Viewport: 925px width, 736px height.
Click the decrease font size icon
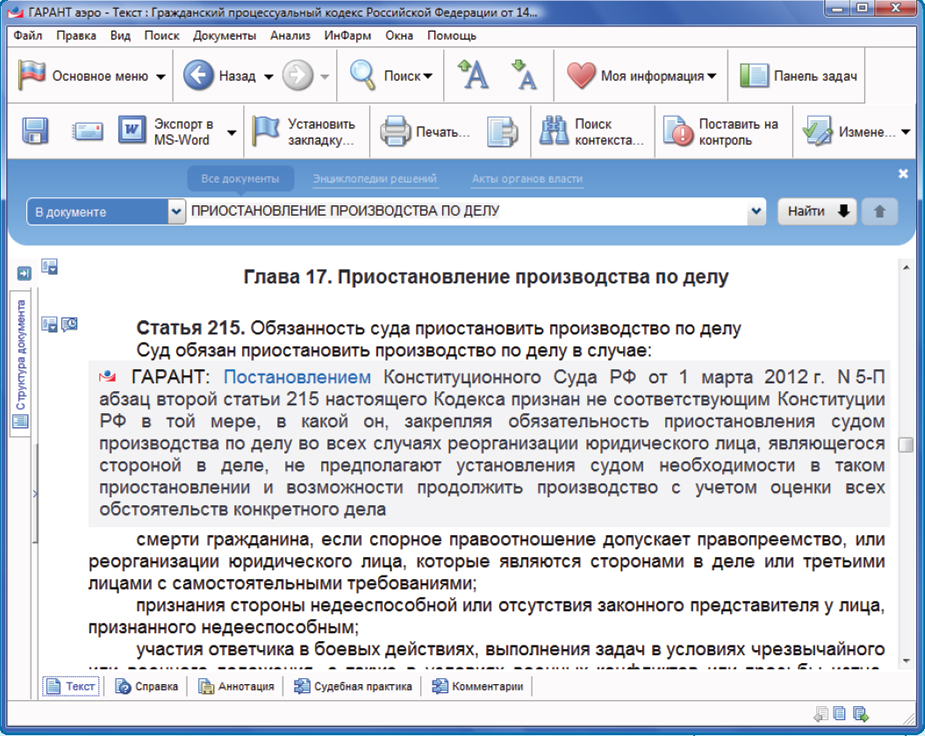(523, 75)
